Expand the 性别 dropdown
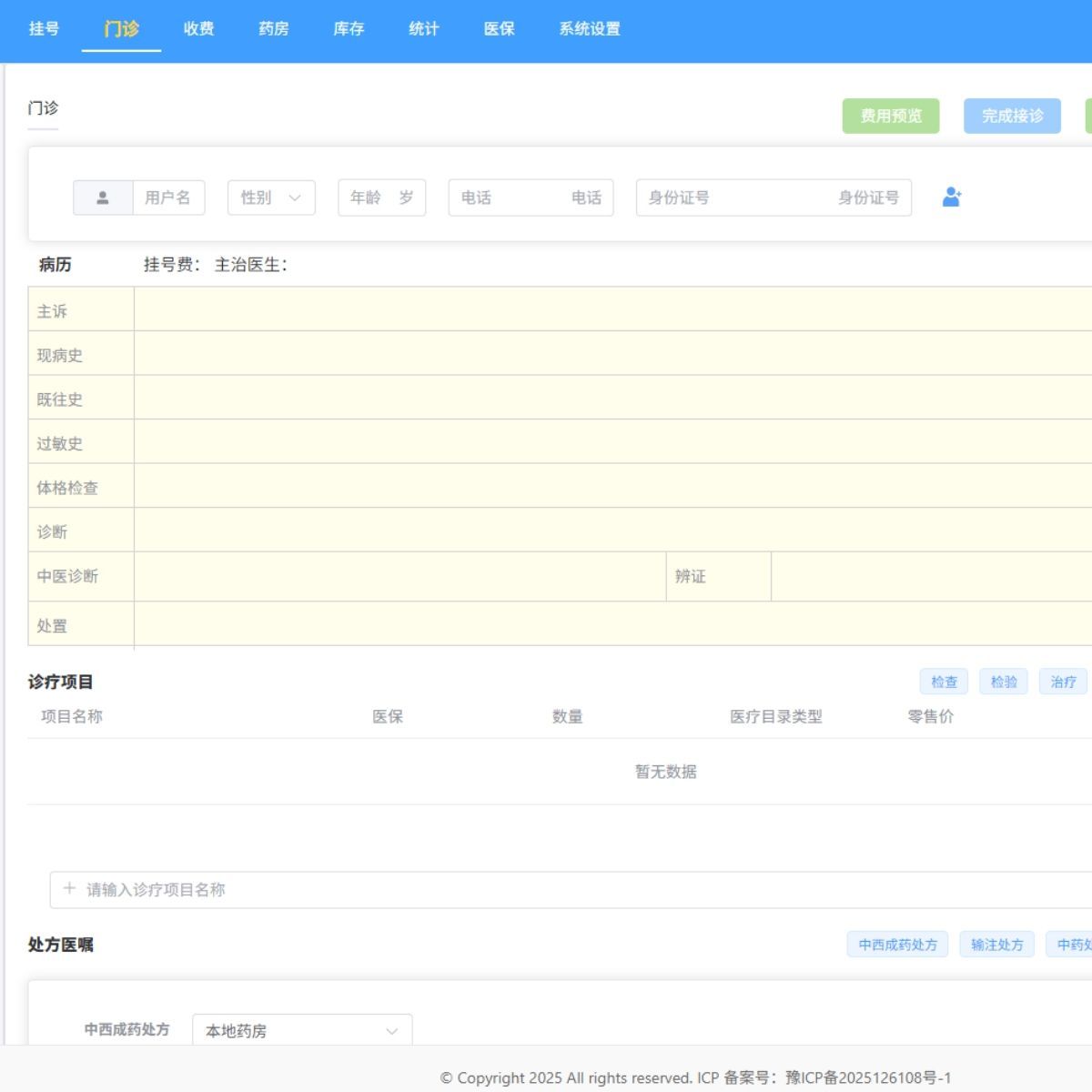Screen dimensions: 1092x1092 pos(269,197)
